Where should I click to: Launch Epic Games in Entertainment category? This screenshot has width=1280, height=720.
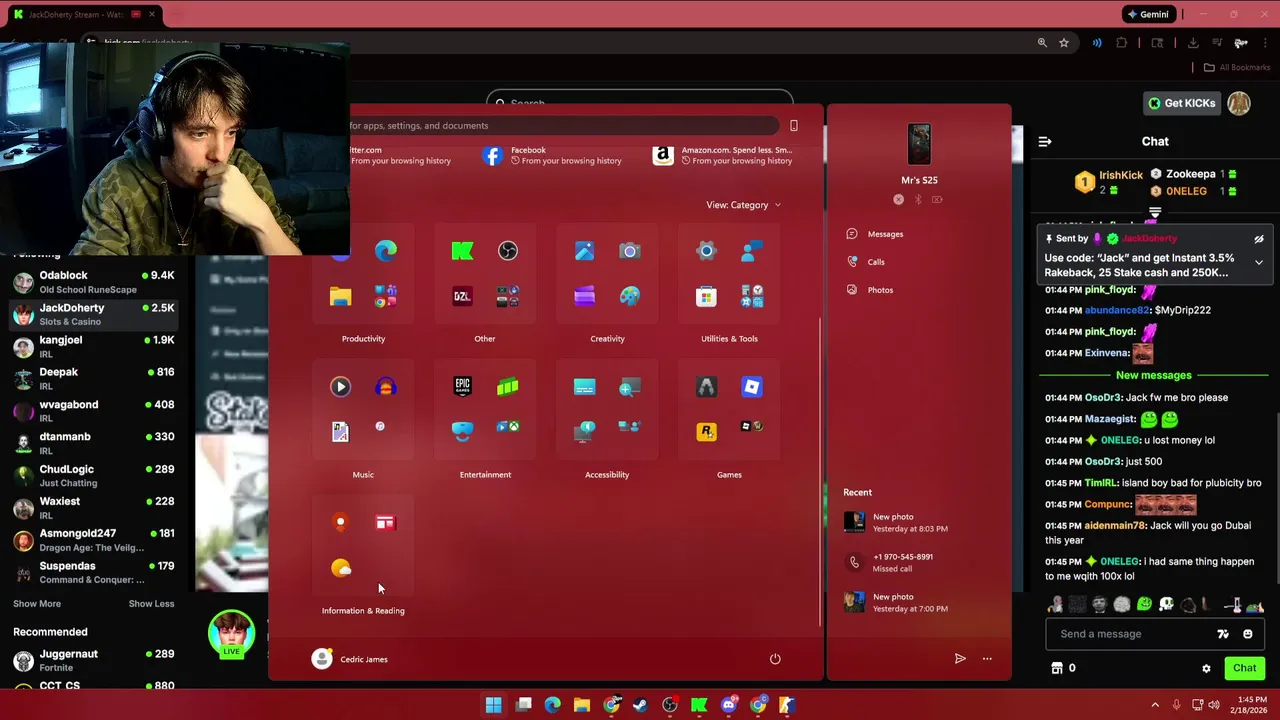(x=462, y=387)
